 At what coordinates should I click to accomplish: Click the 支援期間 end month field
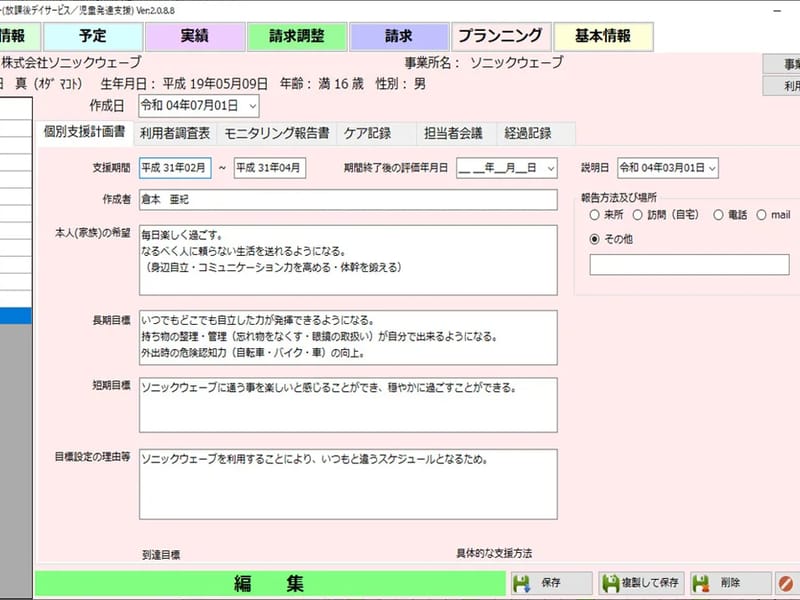(x=270, y=168)
